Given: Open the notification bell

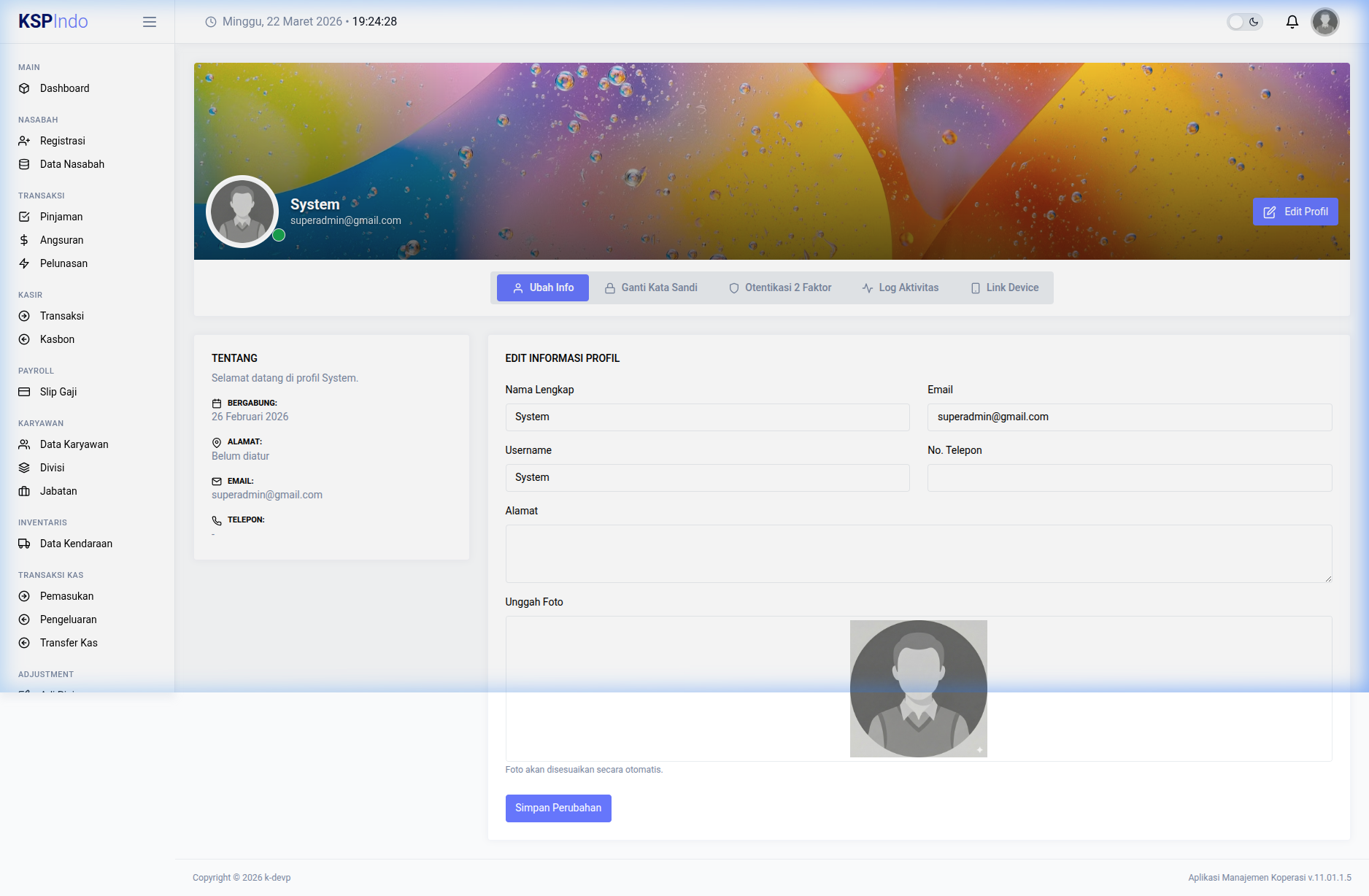Looking at the screenshot, I should point(1292,22).
